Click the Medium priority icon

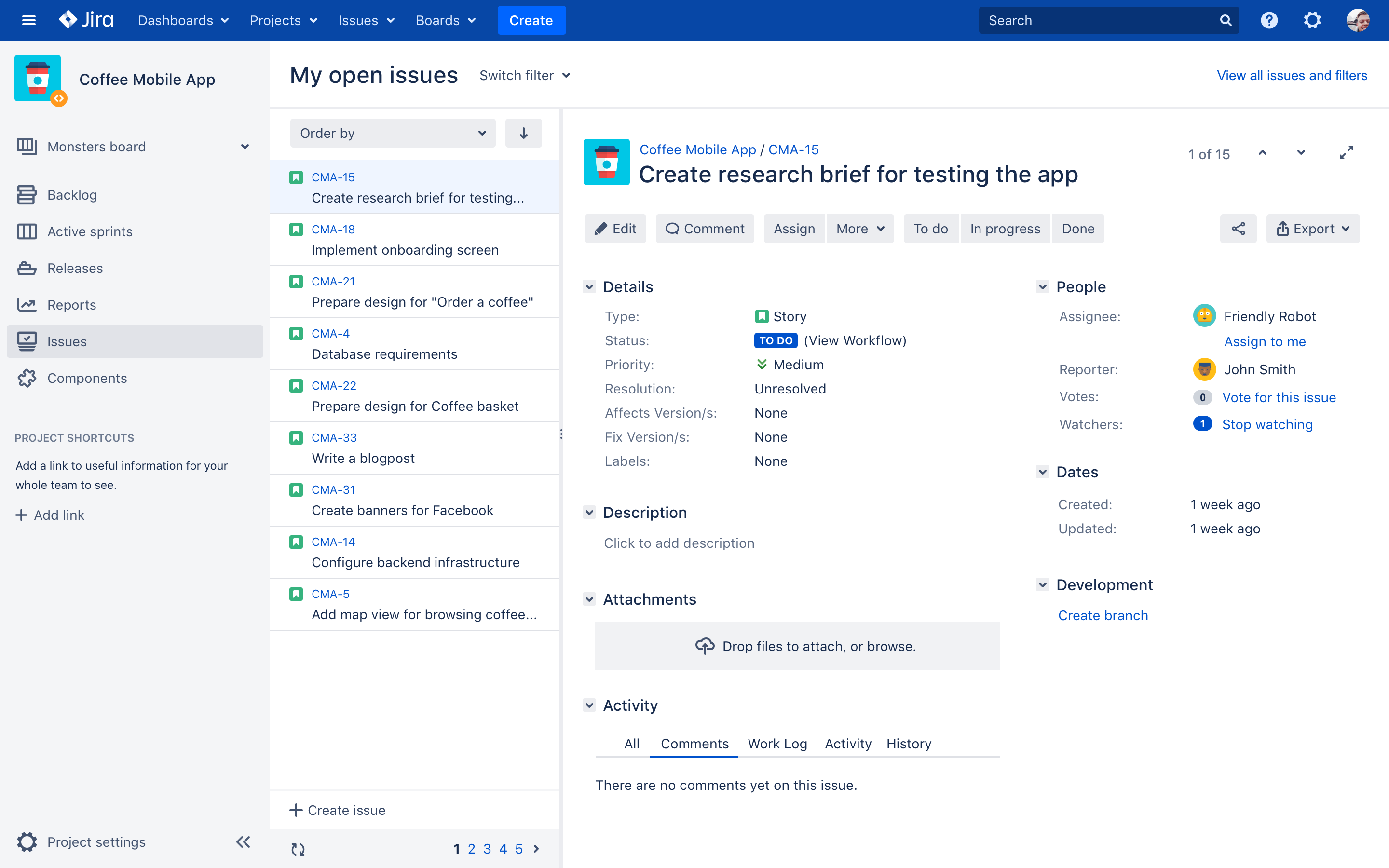pyautogui.click(x=762, y=364)
